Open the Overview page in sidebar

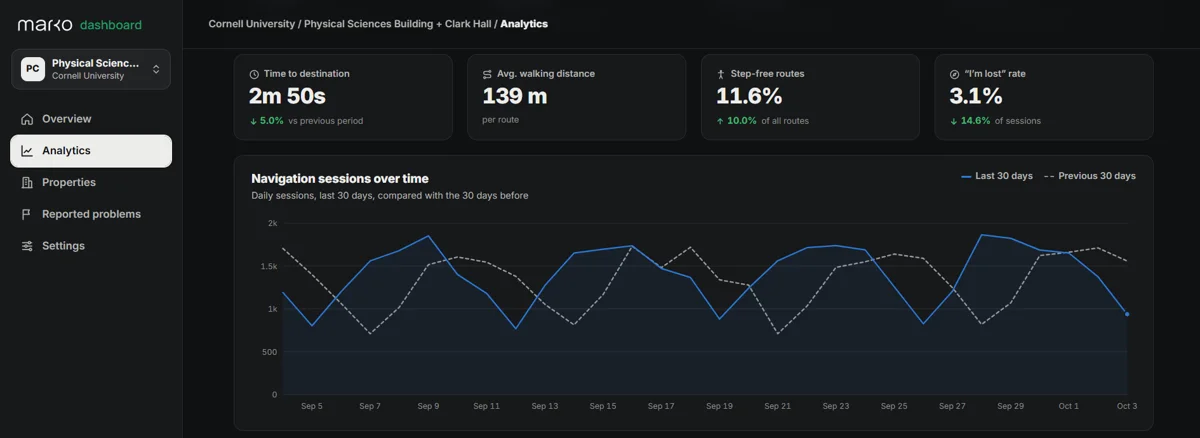click(x=91, y=119)
